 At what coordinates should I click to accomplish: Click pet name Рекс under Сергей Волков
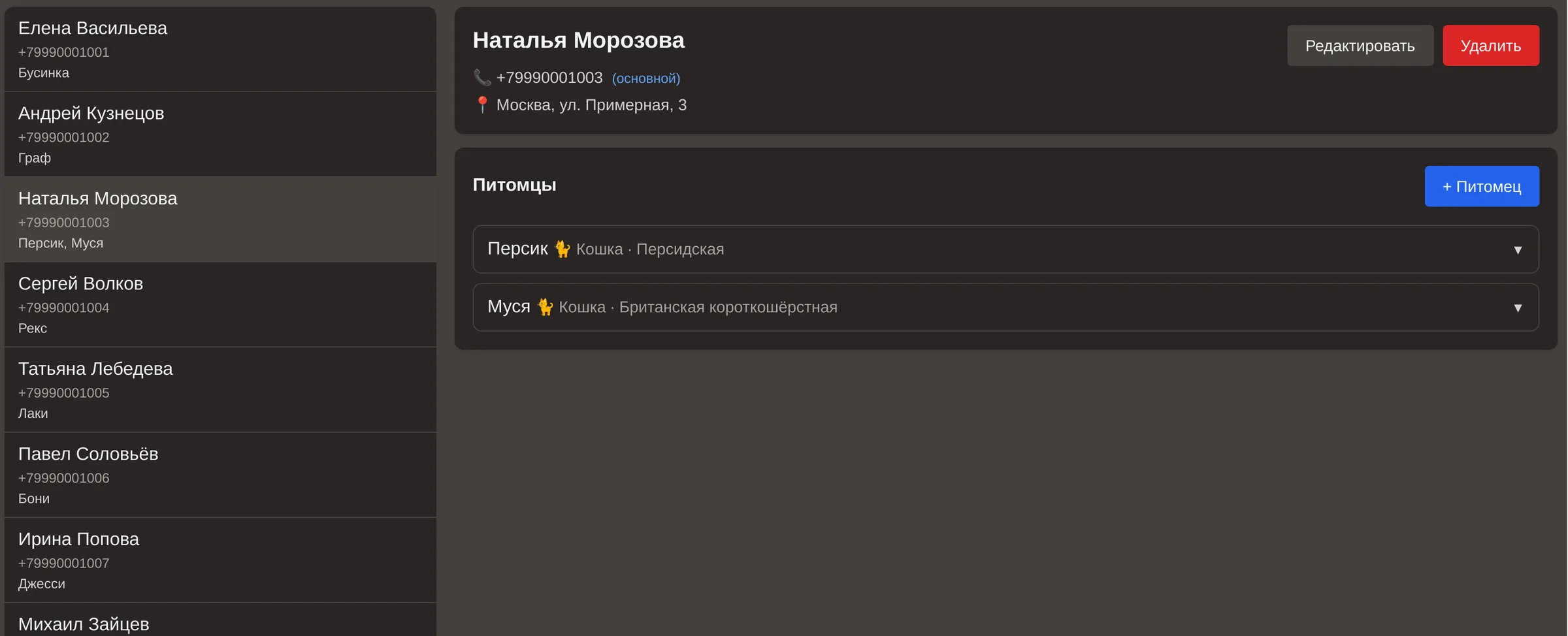point(33,328)
